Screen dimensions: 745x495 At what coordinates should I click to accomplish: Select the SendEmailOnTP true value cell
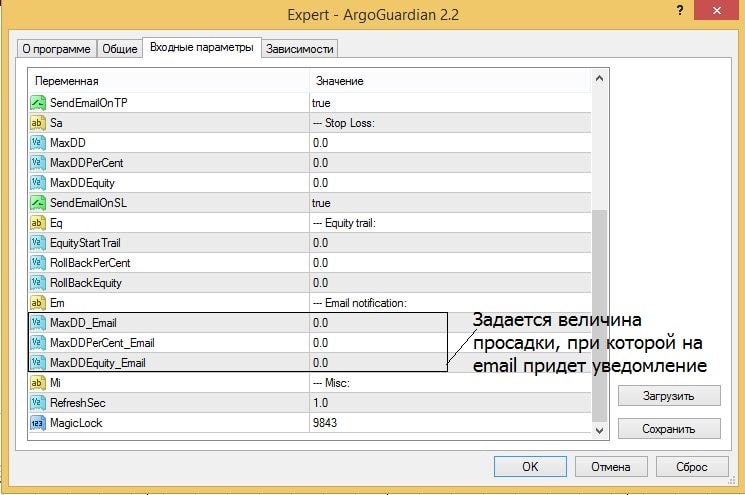(450, 103)
